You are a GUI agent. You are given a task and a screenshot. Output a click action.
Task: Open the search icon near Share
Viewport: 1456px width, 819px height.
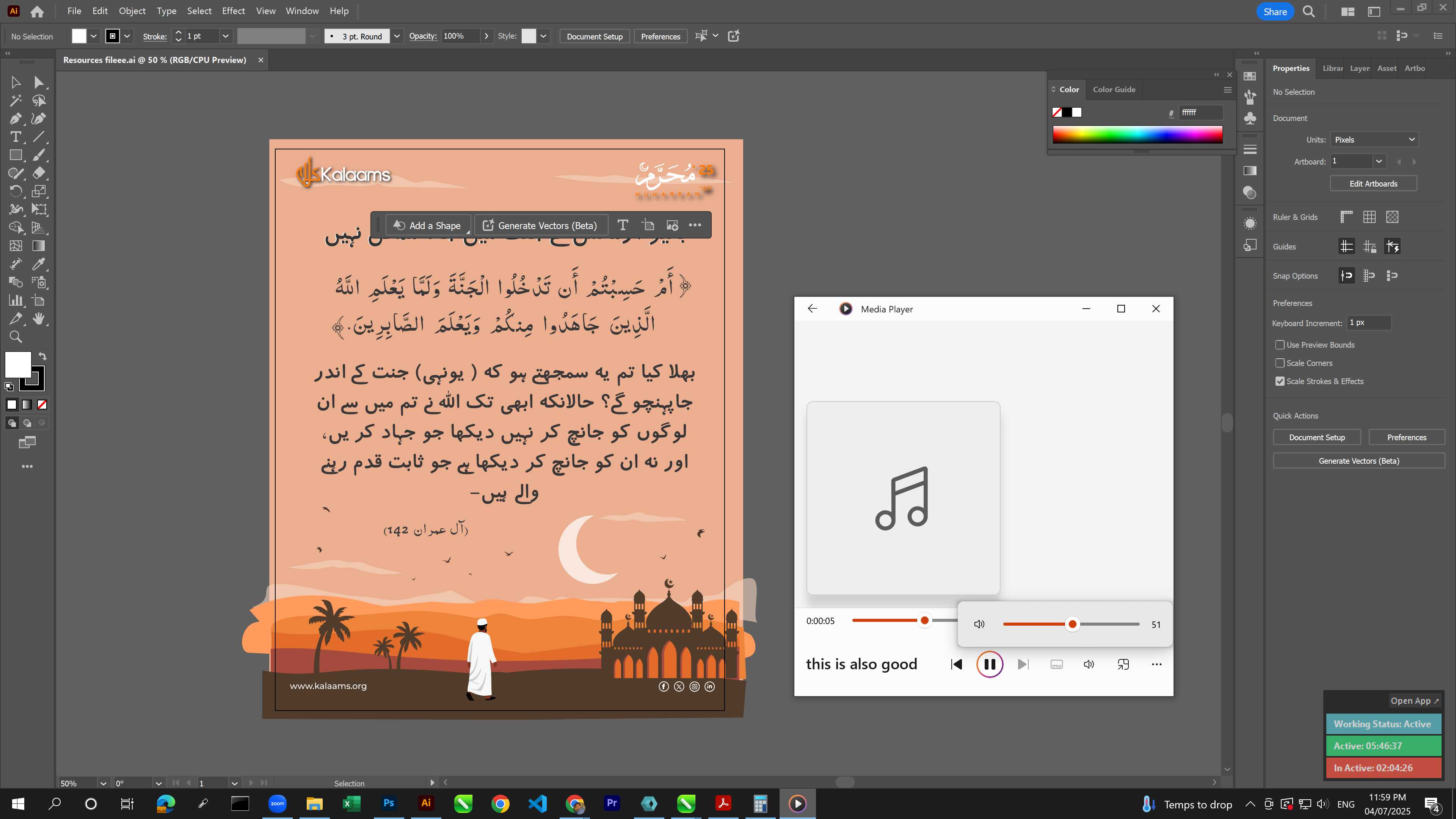1309,11
